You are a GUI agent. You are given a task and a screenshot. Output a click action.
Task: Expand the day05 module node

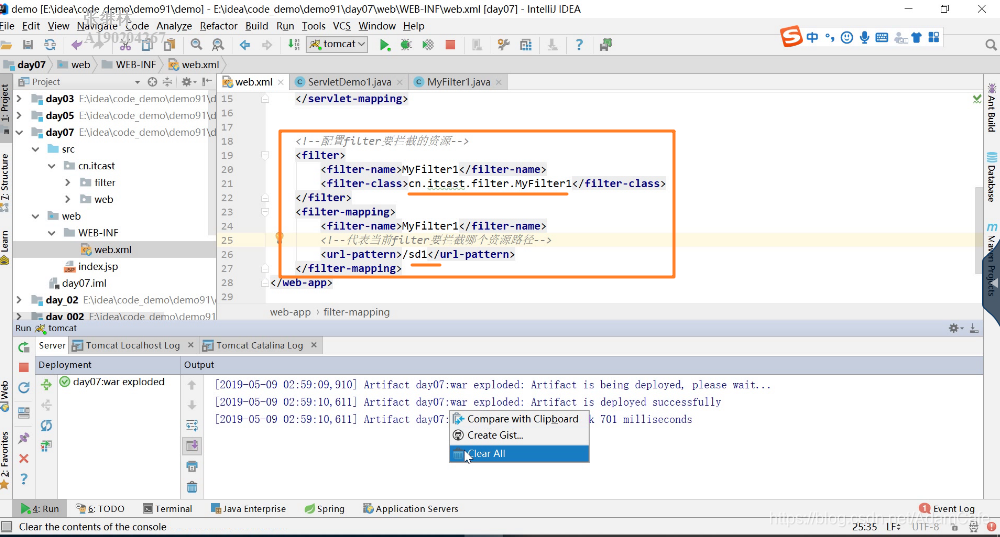(x=19, y=115)
